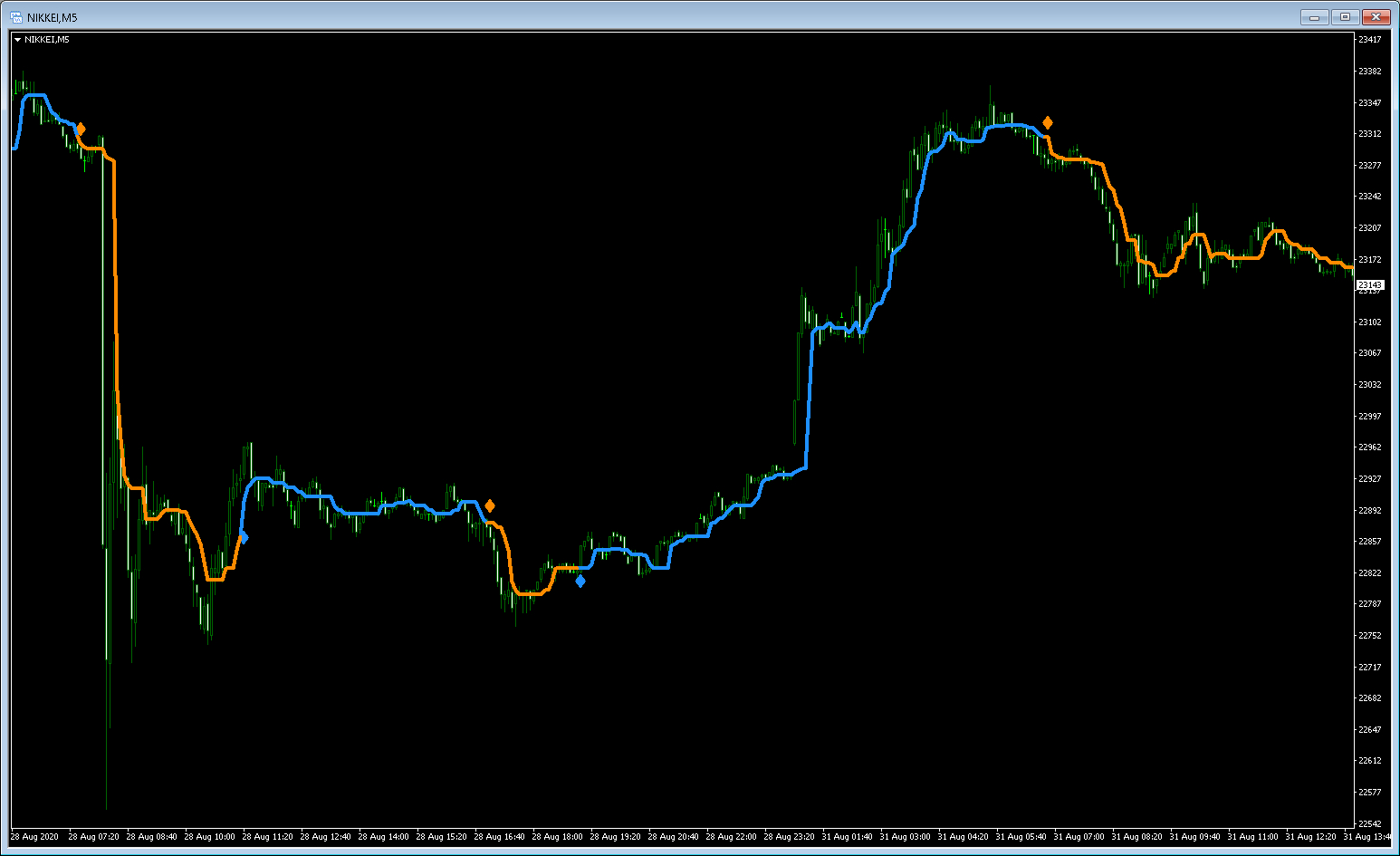Viewport: 1400px width, 856px height.
Task: Maximize the NIKKEI,M5 chart window
Action: pos(1345,17)
